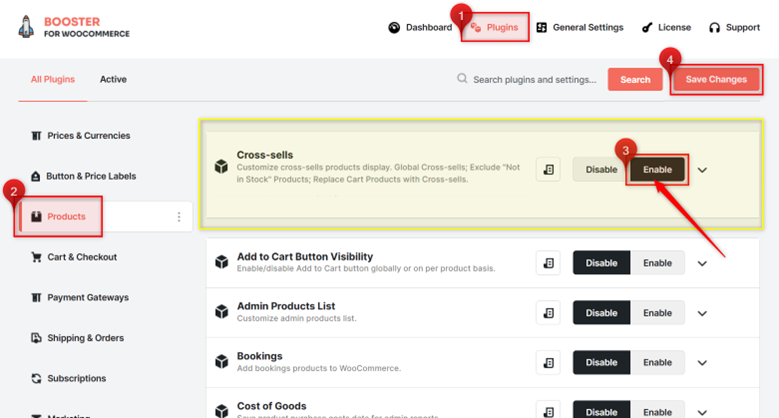Click the Admin Products List title
Viewport: 779px width, 418px height.
(286, 306)
